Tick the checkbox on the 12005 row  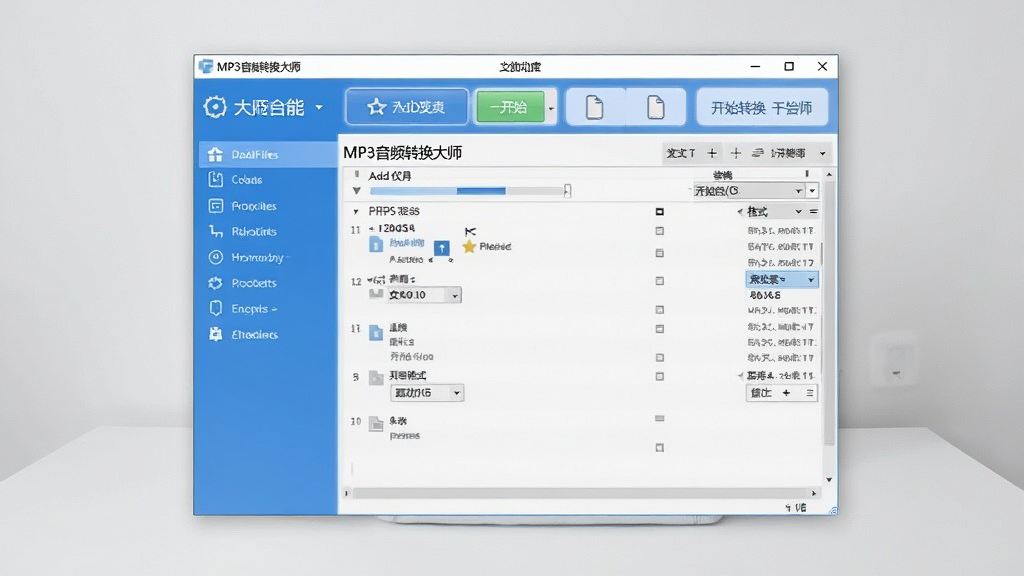(660, 231)
